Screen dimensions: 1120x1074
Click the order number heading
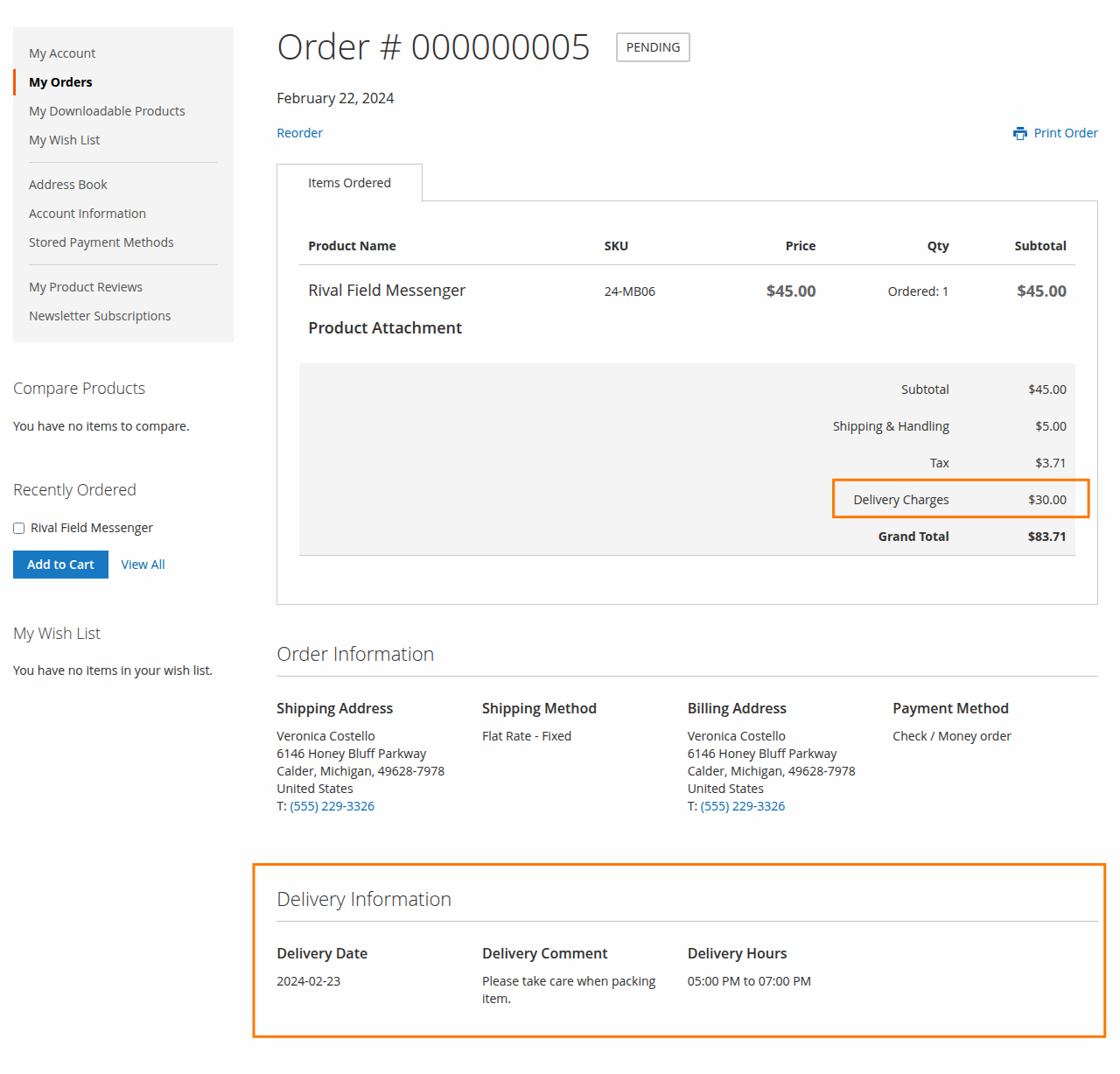(x=433, y=47)
